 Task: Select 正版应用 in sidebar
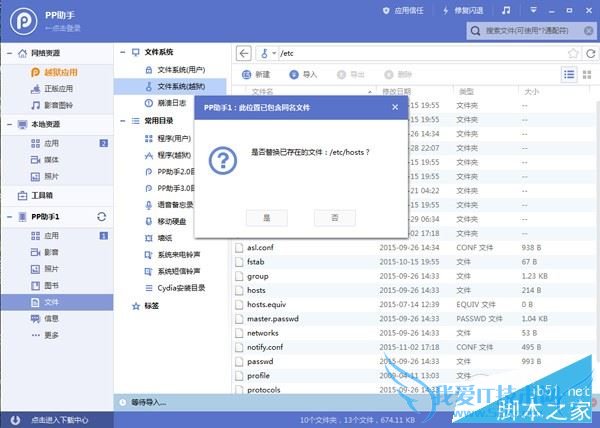[x=52, y=89]
